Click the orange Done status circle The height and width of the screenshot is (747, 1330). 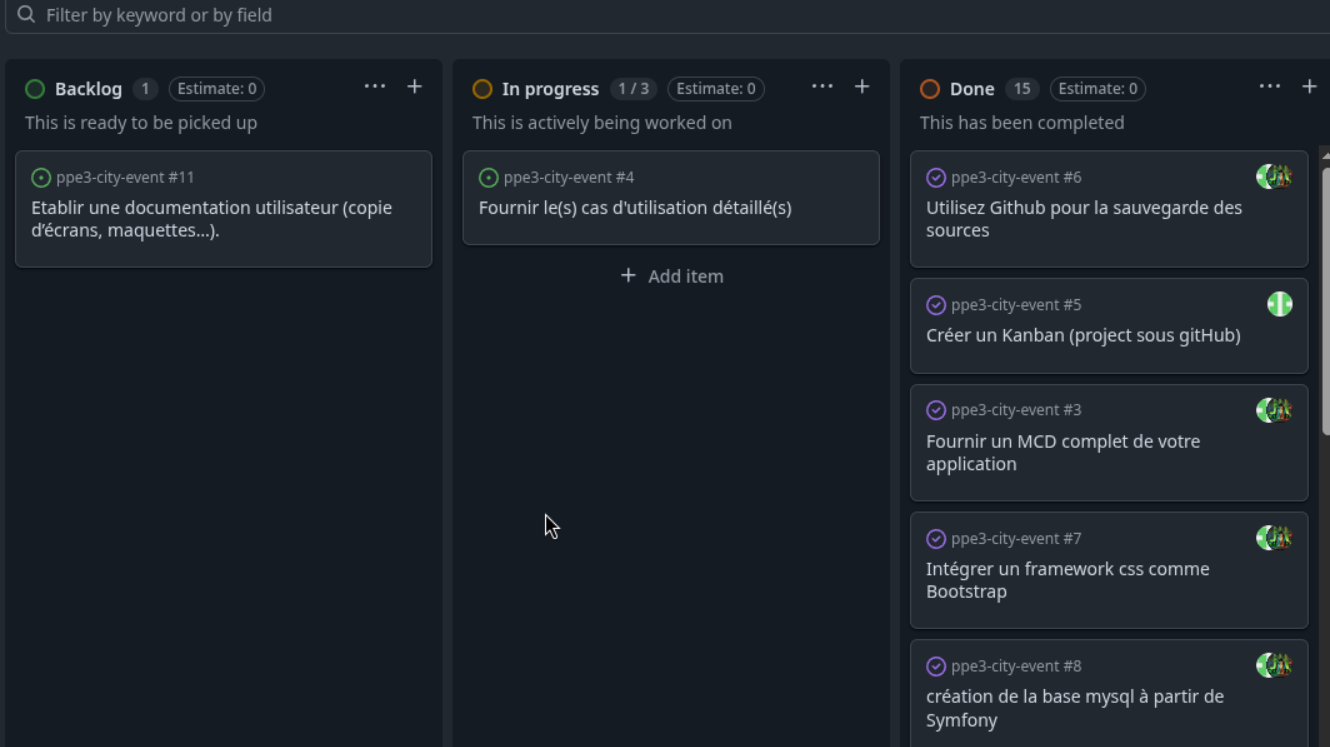(928, 88)
